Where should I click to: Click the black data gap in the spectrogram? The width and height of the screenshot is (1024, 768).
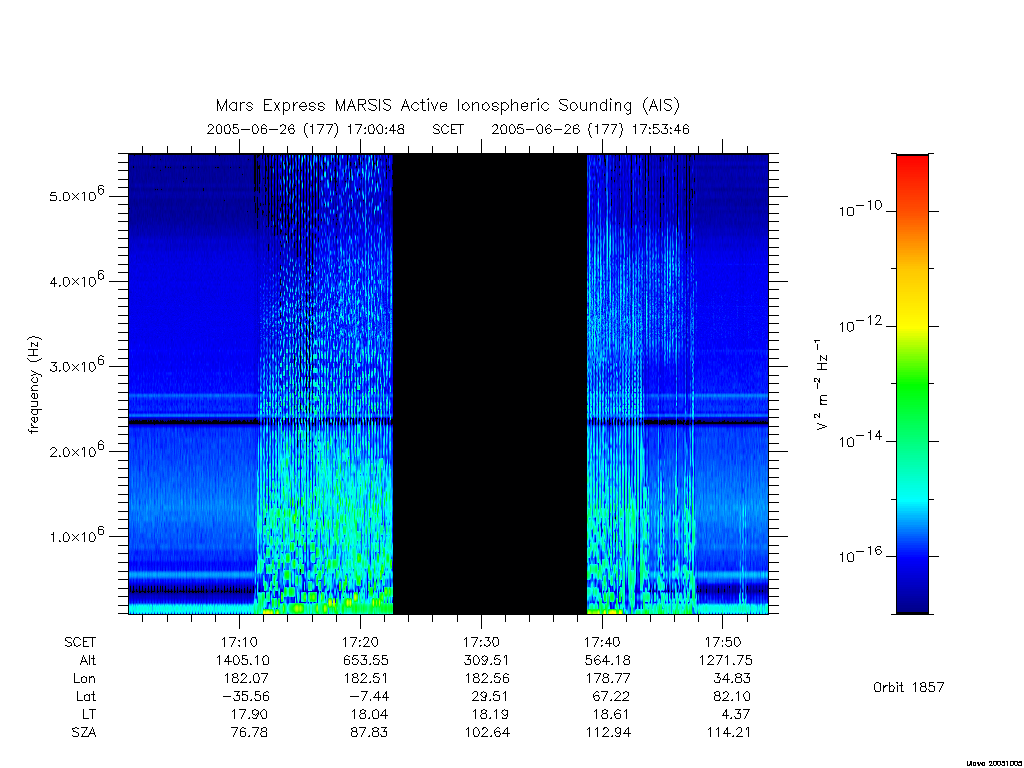[x=490, y=384]
